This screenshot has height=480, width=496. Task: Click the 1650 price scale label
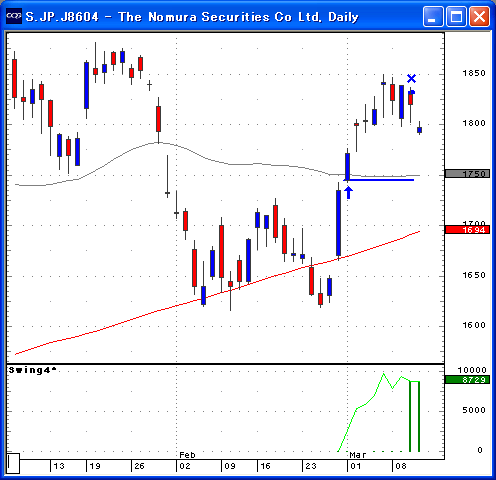pos(474,275)
